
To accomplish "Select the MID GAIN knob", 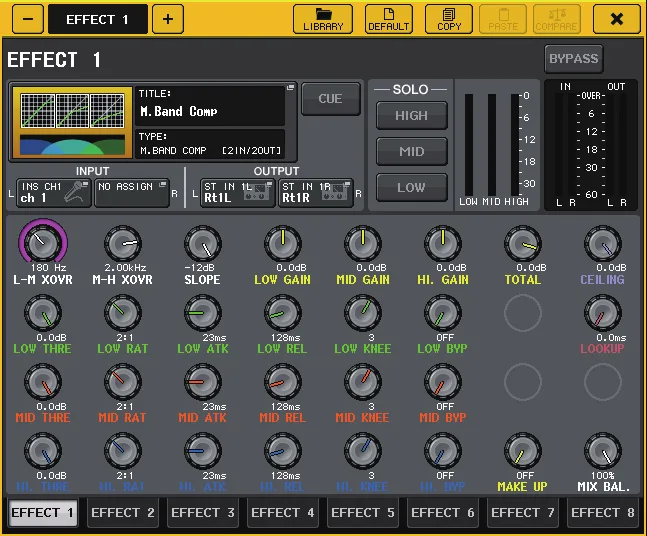I will (x=363, y=243).
